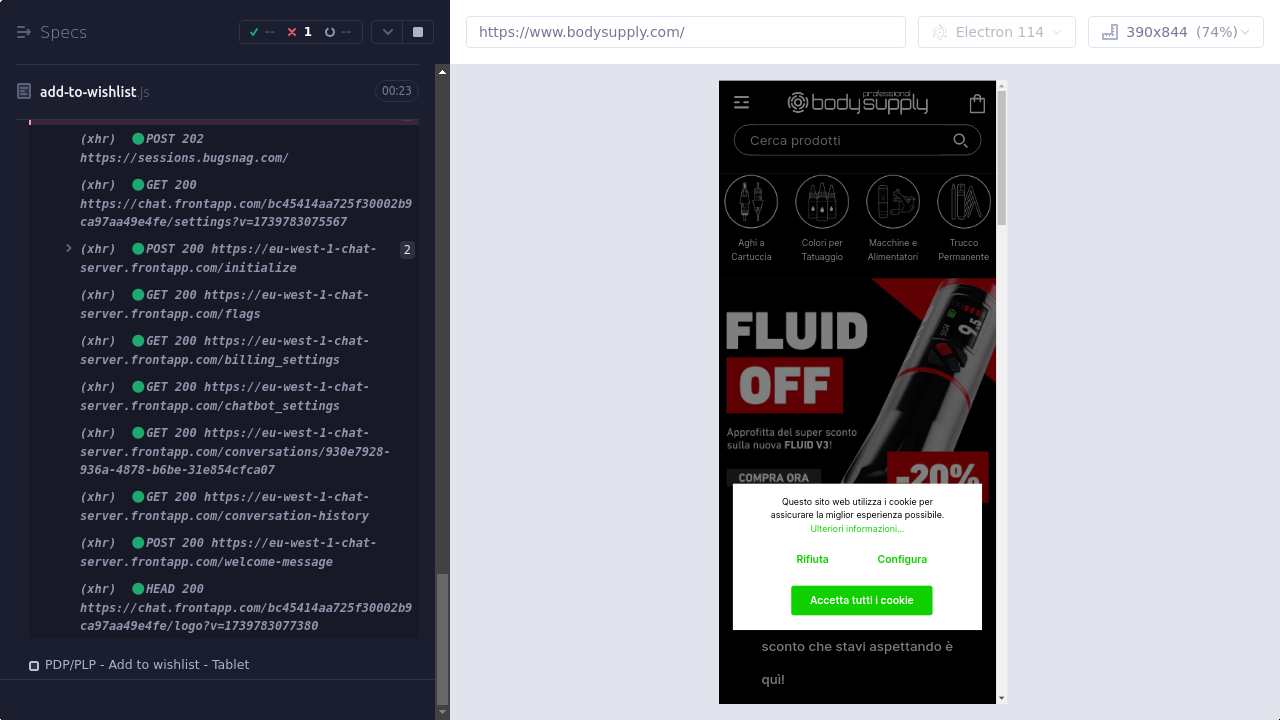Open the Electron 114 browser dropdown
This screenshot has width=1280, height=720.
996,32
